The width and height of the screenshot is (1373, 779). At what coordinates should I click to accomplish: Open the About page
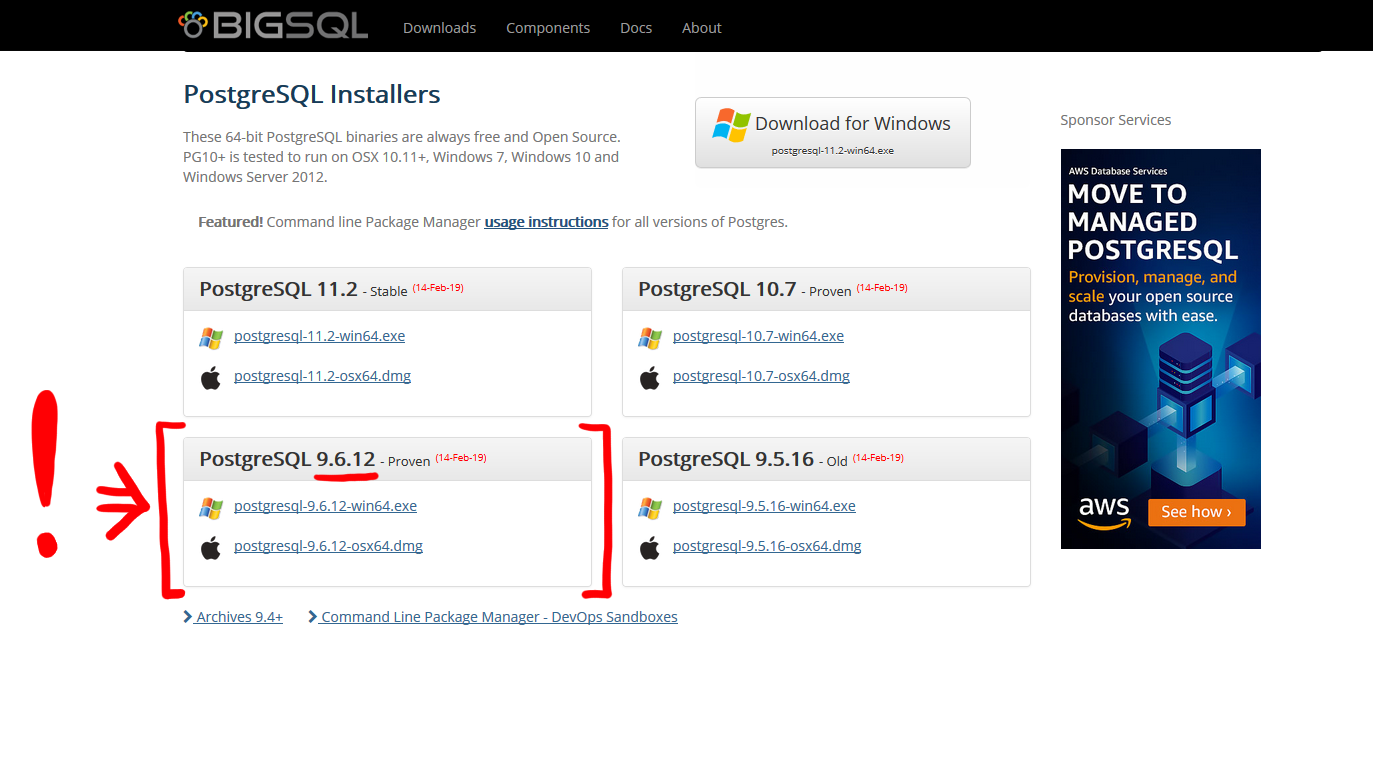[x=702, y=28]
